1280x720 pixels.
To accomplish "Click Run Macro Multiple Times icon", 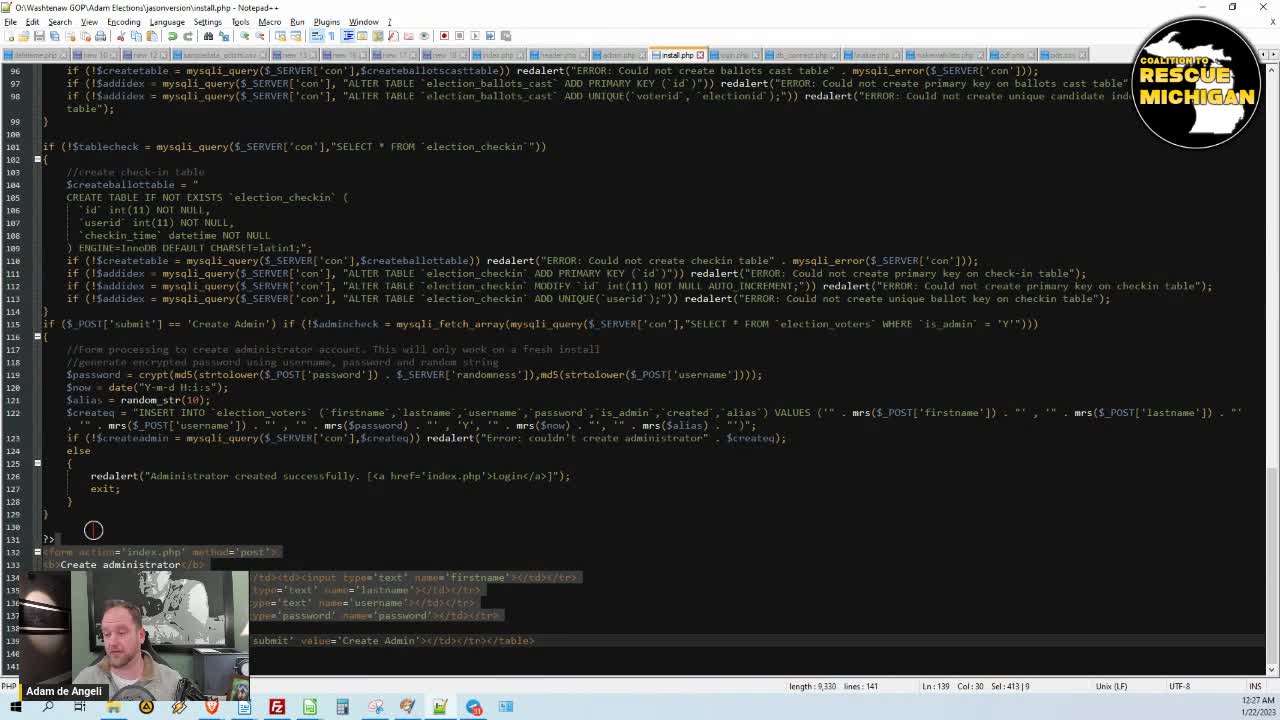I will [490, 36].
